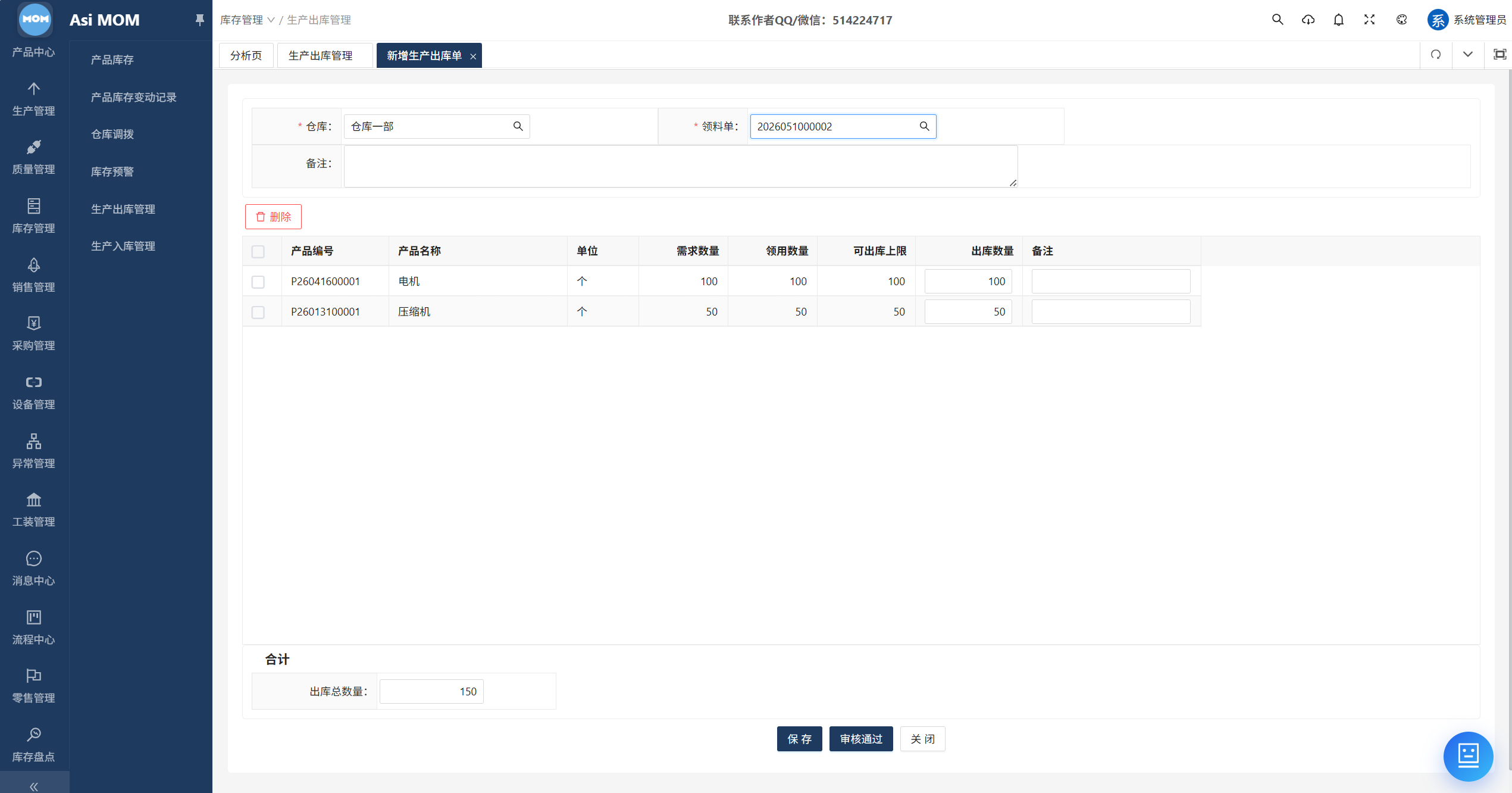Open 质量管理 module icon
This screenshot has height=793, width=1512.
33,147
